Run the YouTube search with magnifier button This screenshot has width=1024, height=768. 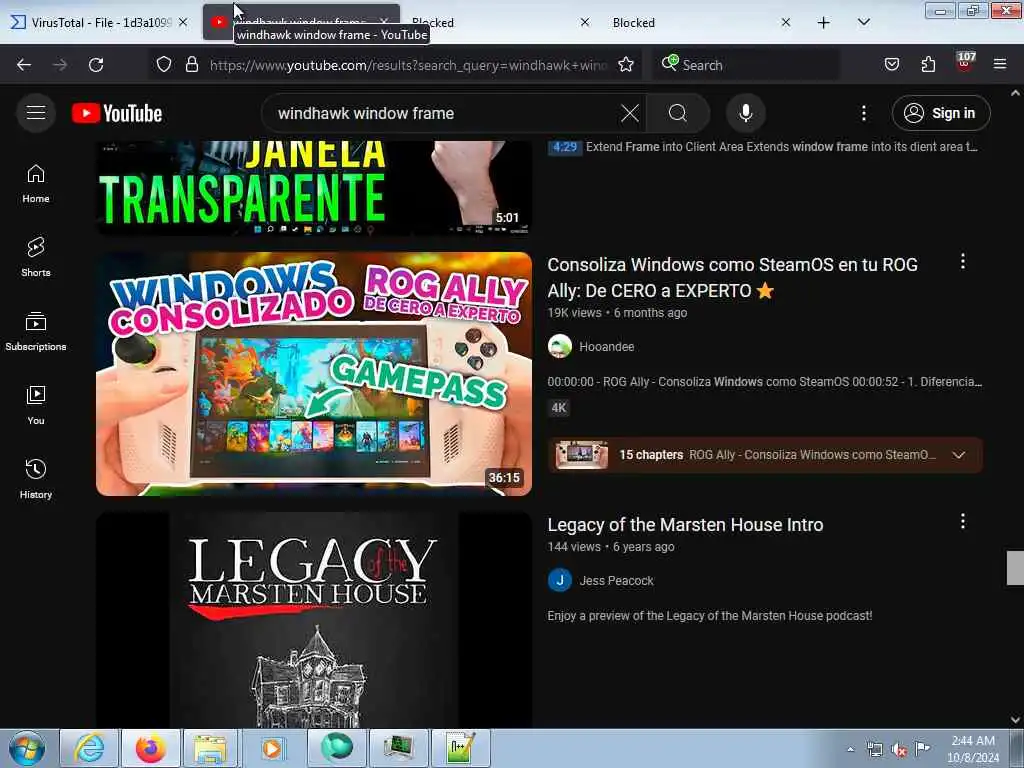click(678, 113)
